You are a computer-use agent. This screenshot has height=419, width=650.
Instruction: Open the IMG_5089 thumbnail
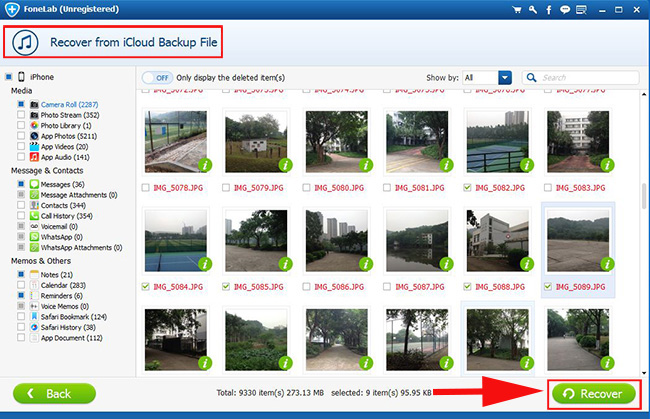[578, 240]
